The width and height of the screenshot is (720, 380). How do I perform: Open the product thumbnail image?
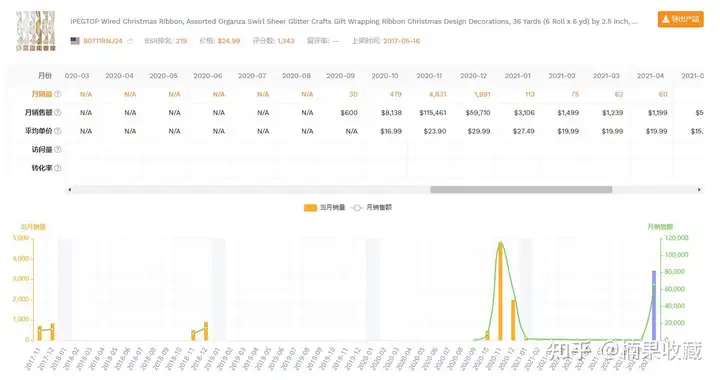coord(36,31)
